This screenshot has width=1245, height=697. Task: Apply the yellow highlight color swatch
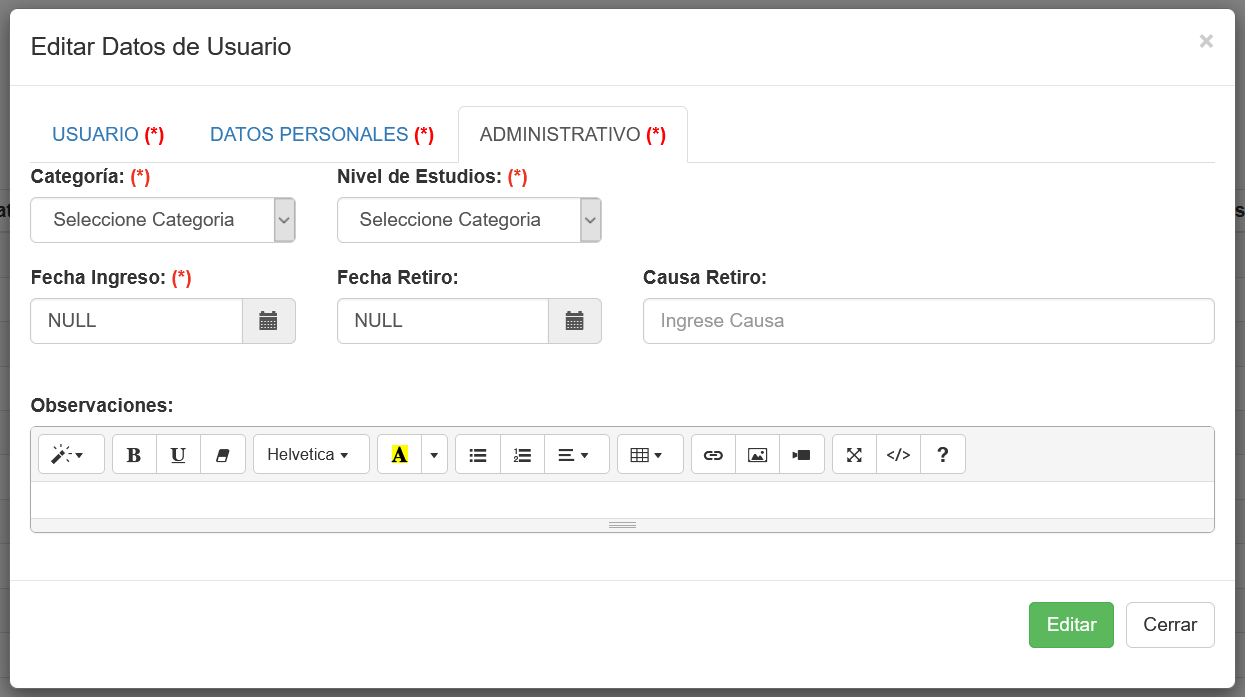[x=400, y=455]
